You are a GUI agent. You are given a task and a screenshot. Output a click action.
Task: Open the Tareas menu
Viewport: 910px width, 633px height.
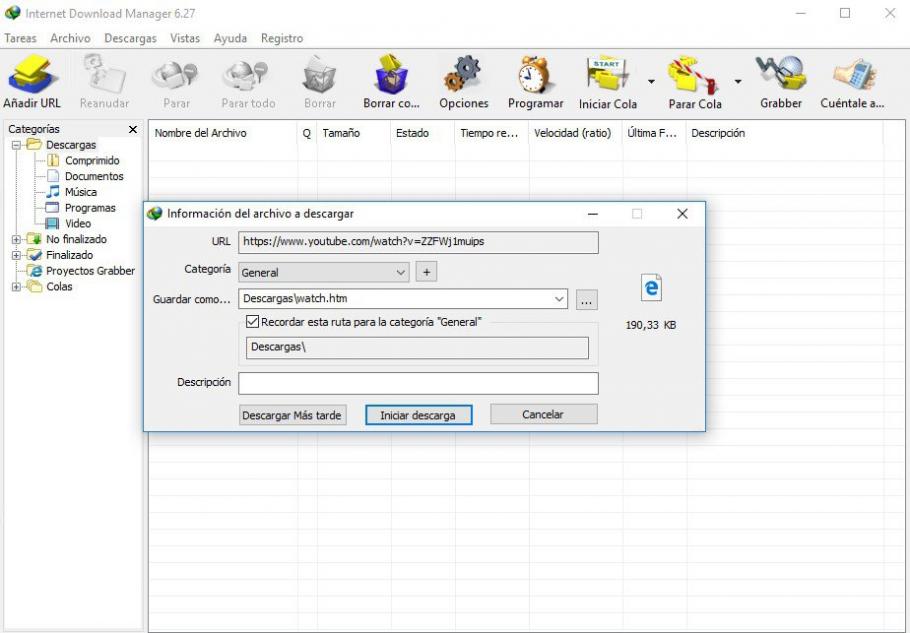pos(20,38)
